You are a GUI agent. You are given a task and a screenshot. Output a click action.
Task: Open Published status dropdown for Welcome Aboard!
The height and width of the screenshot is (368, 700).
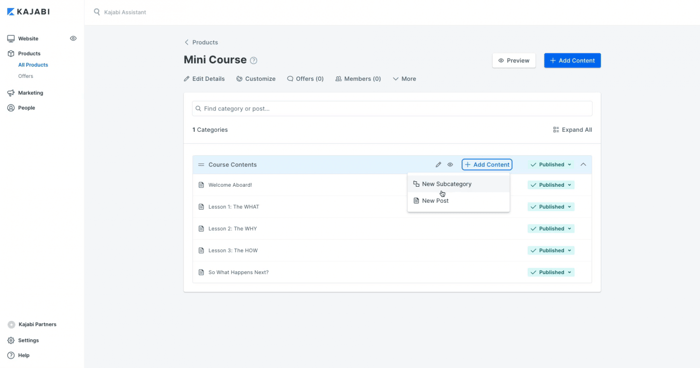click(x=551, y=185)
